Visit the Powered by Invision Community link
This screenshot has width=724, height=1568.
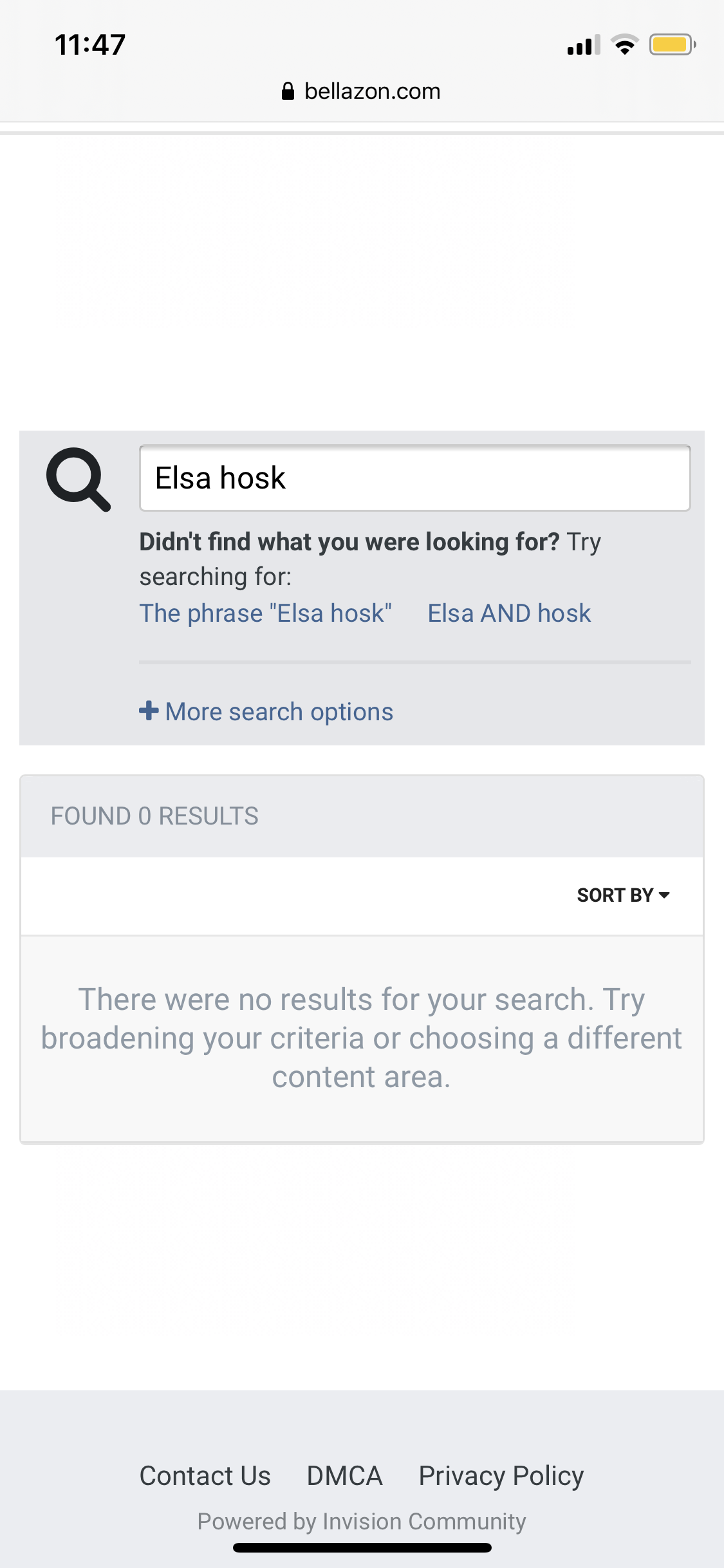[362, 1521]
